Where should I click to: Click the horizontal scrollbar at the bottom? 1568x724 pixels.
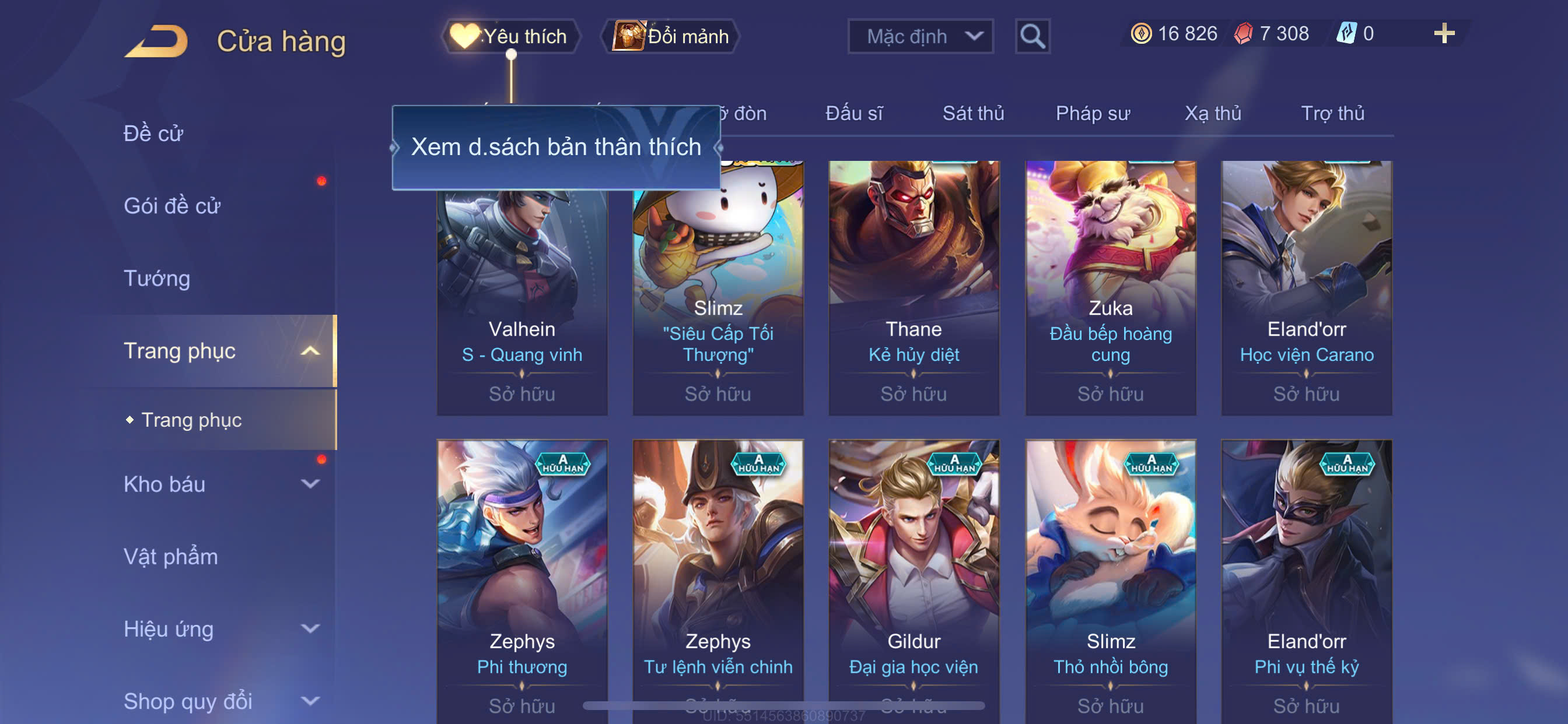[x=783, y=706]
